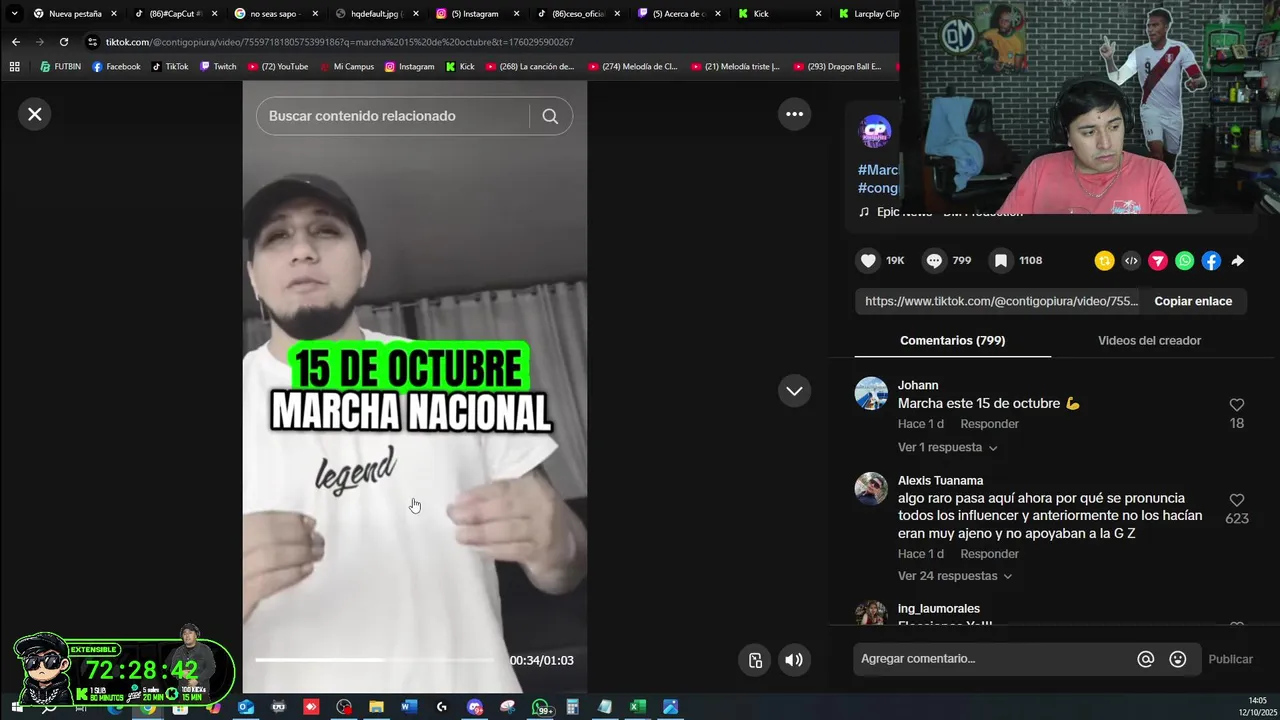The image size is (1280, 720).
Task: Select the Comentarios (799) tab
Action: coord(952,341)
